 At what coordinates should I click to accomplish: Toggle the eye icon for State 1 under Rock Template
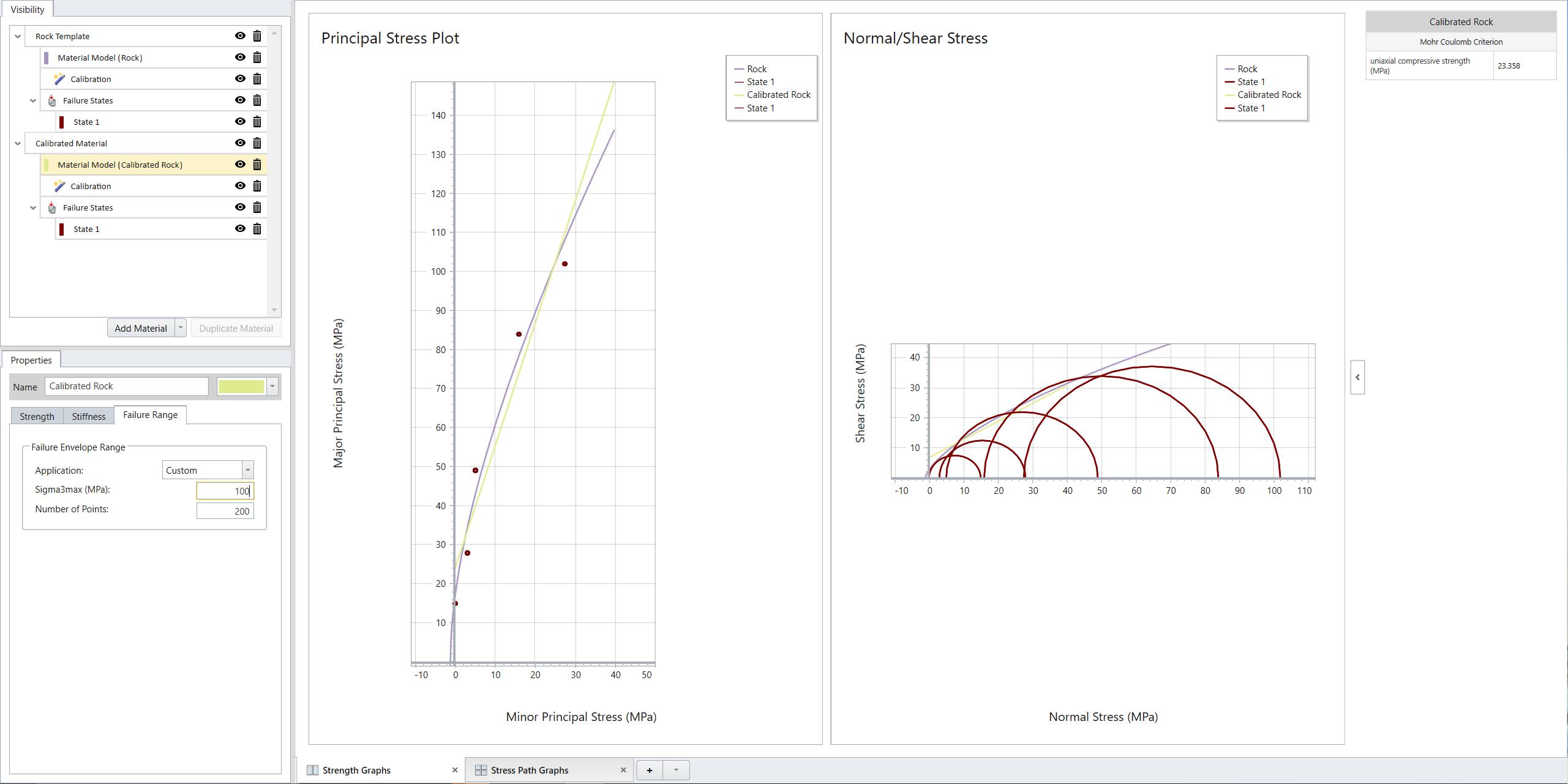pyautogui.click(x=240, y=121)
